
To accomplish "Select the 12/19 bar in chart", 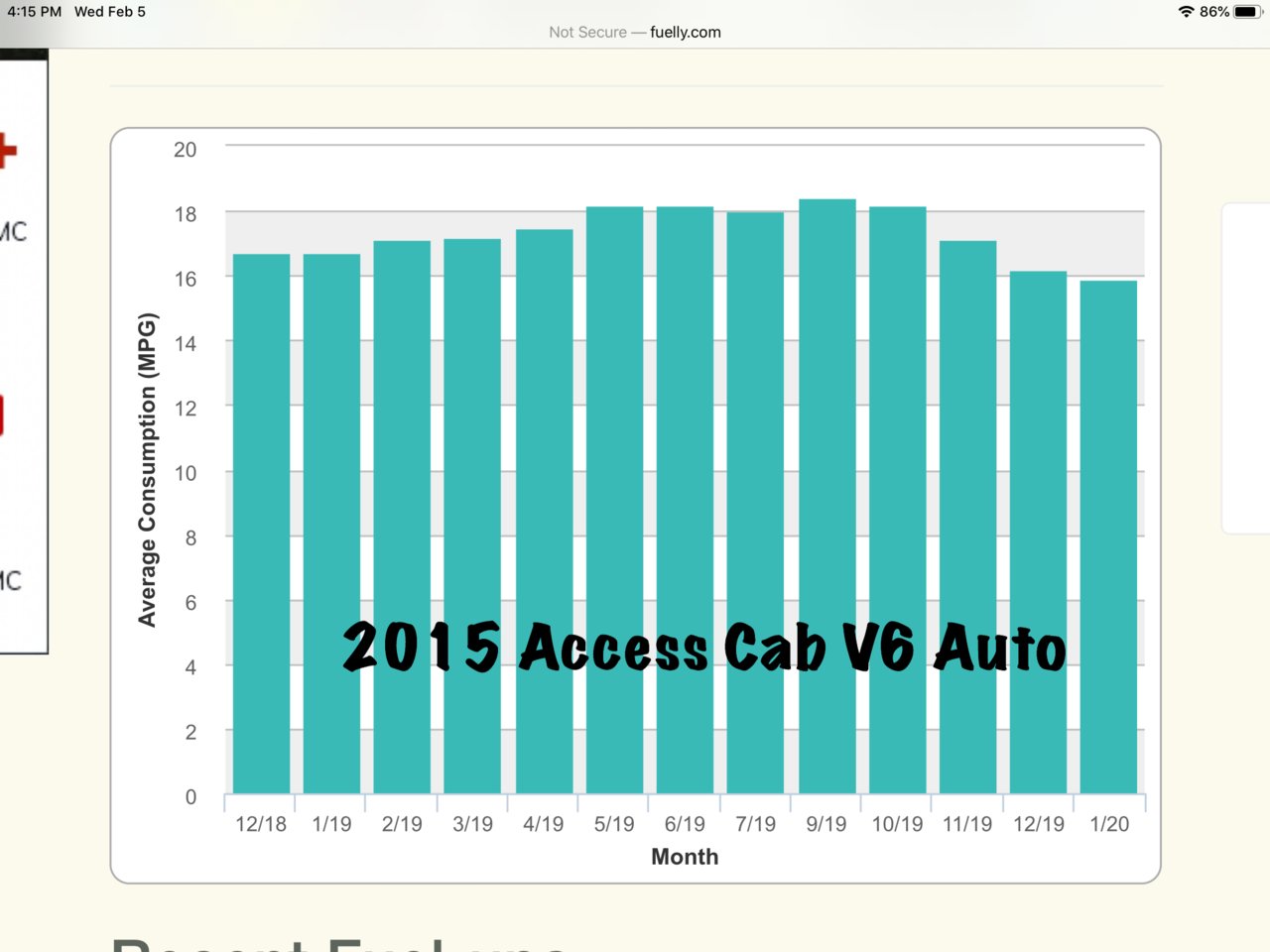I will click(1038, 532).
